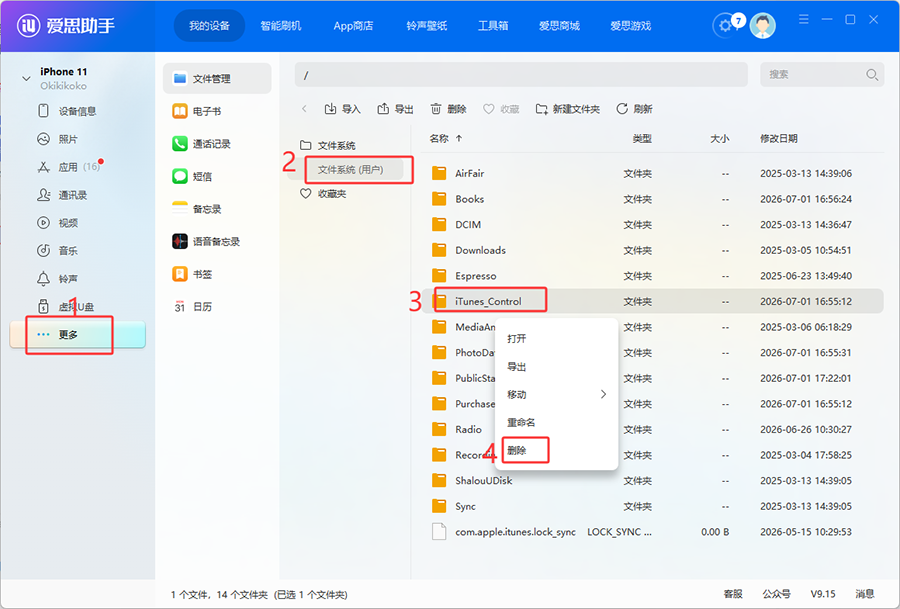Image resolution: width=900 pixels, height=609 pixels.
Task: Click the 爱思助手 logo icon
Action: pos(29,25)
